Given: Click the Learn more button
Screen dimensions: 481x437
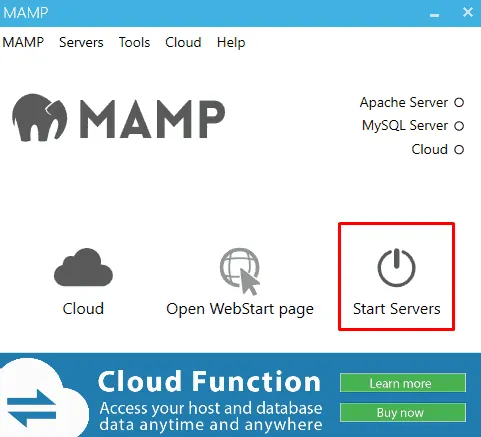Looking at the screenshot, I should (403, 383).
